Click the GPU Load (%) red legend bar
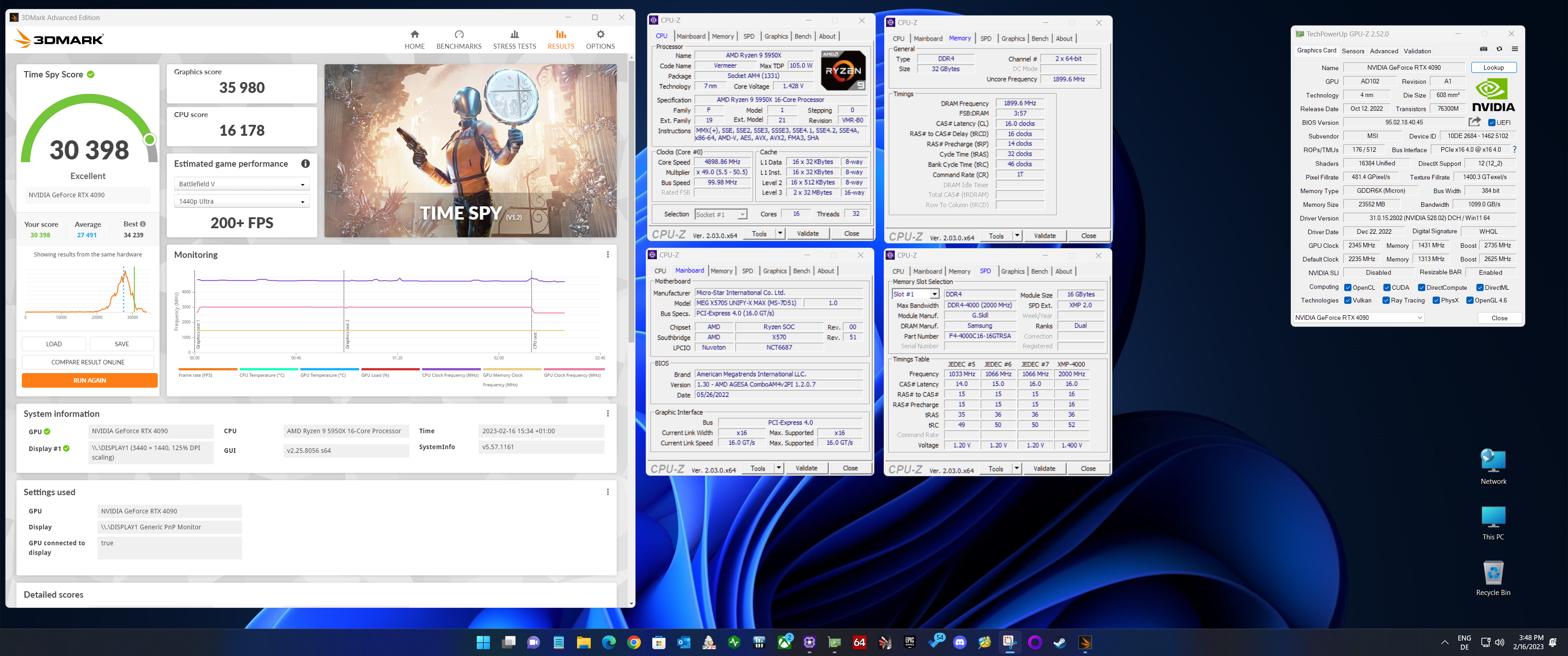The height and width of the screenshot is (656, 1568). (x=390, y=369)
